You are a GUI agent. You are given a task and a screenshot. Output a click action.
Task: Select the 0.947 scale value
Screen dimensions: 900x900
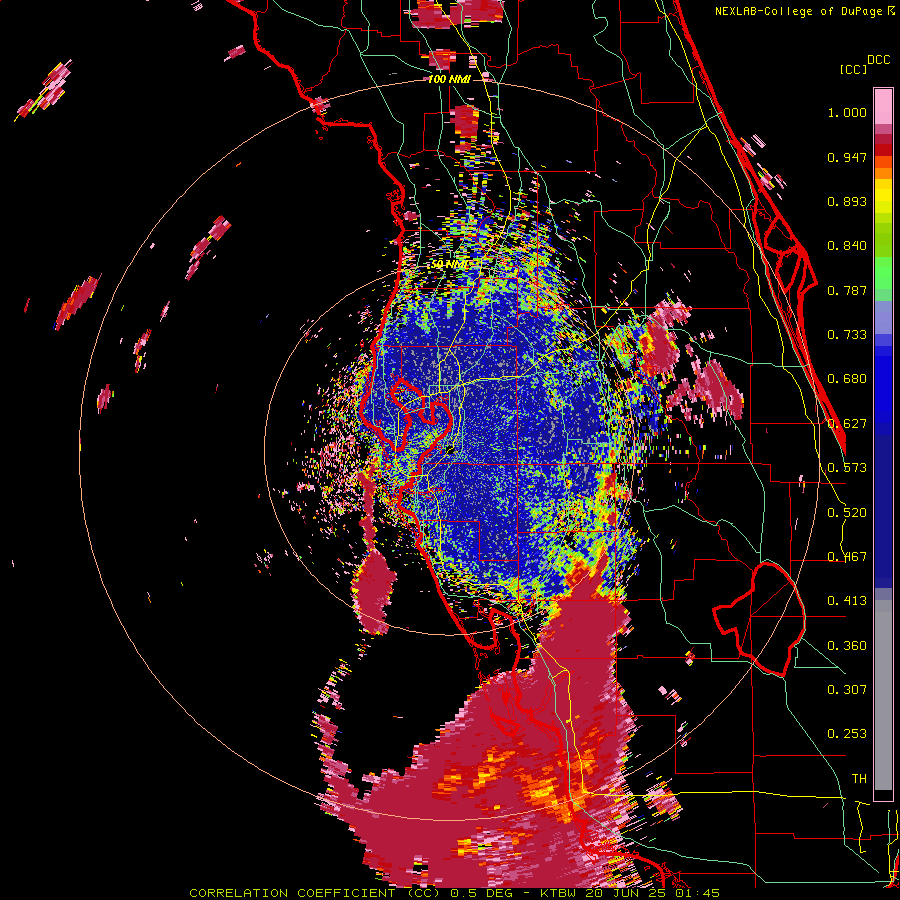847,157
